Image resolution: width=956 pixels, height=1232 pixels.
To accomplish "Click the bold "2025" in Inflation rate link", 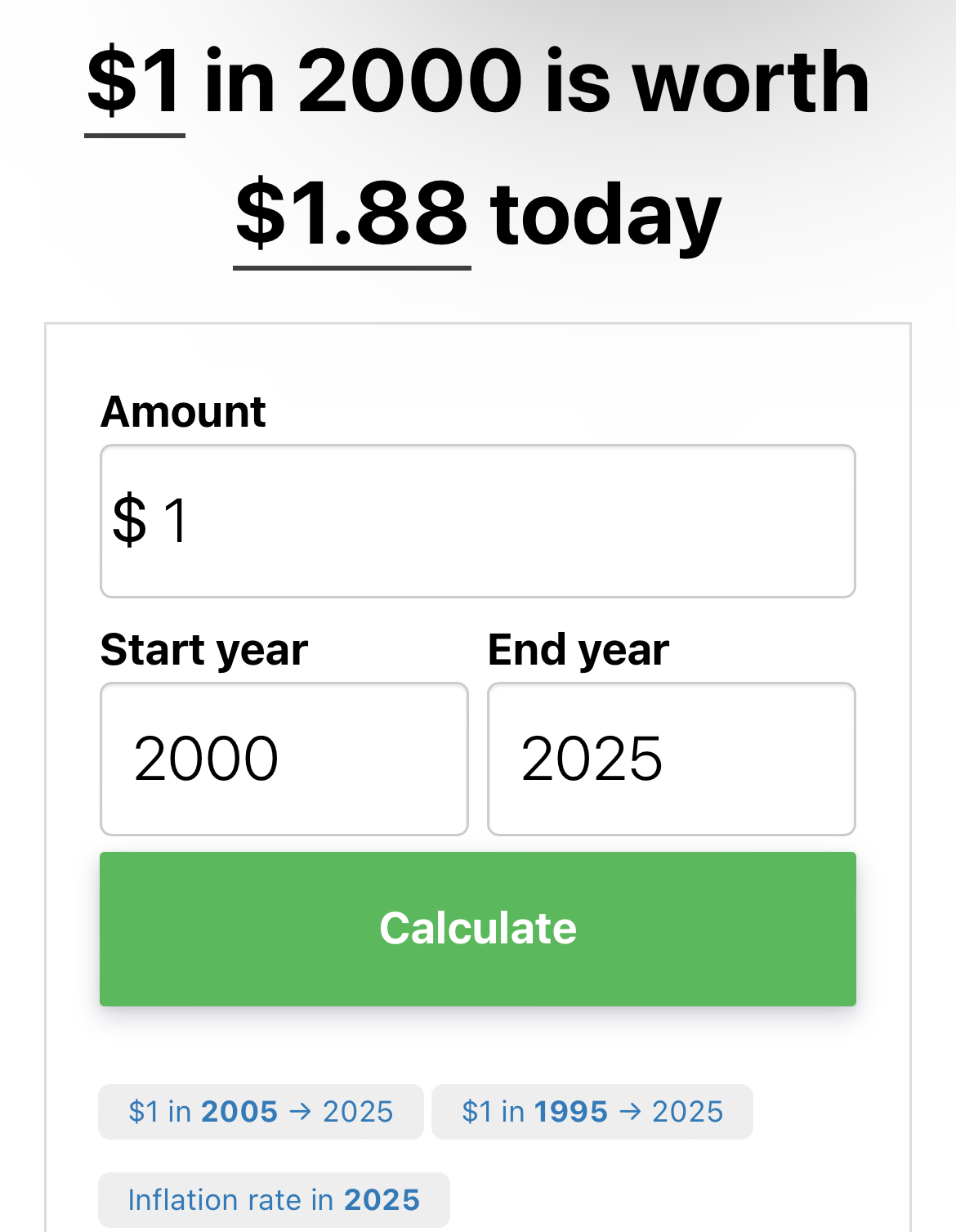I will click(382, 1200).
